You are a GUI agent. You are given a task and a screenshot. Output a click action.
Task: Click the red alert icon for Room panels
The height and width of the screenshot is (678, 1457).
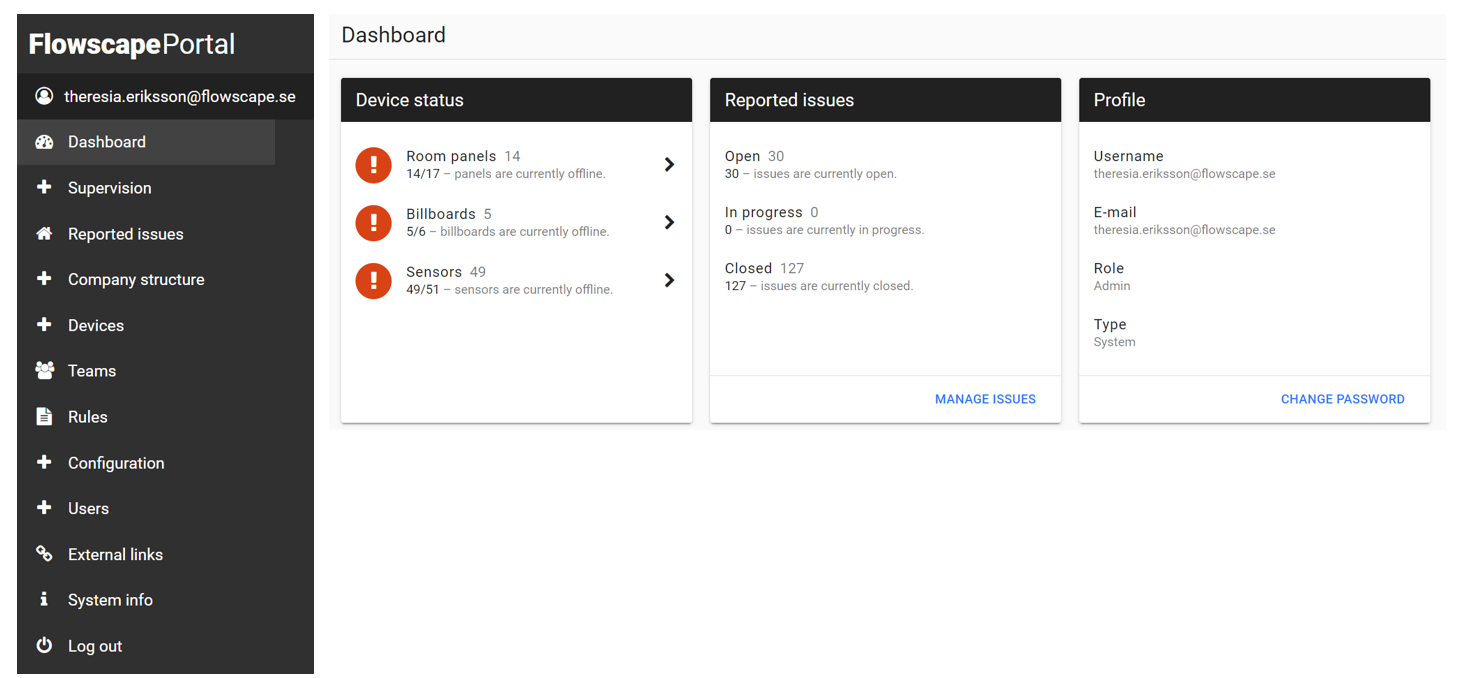coord(373,165)
